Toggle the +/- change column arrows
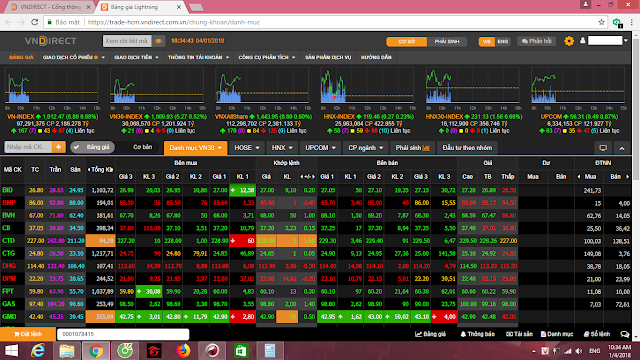 point(307,176)
